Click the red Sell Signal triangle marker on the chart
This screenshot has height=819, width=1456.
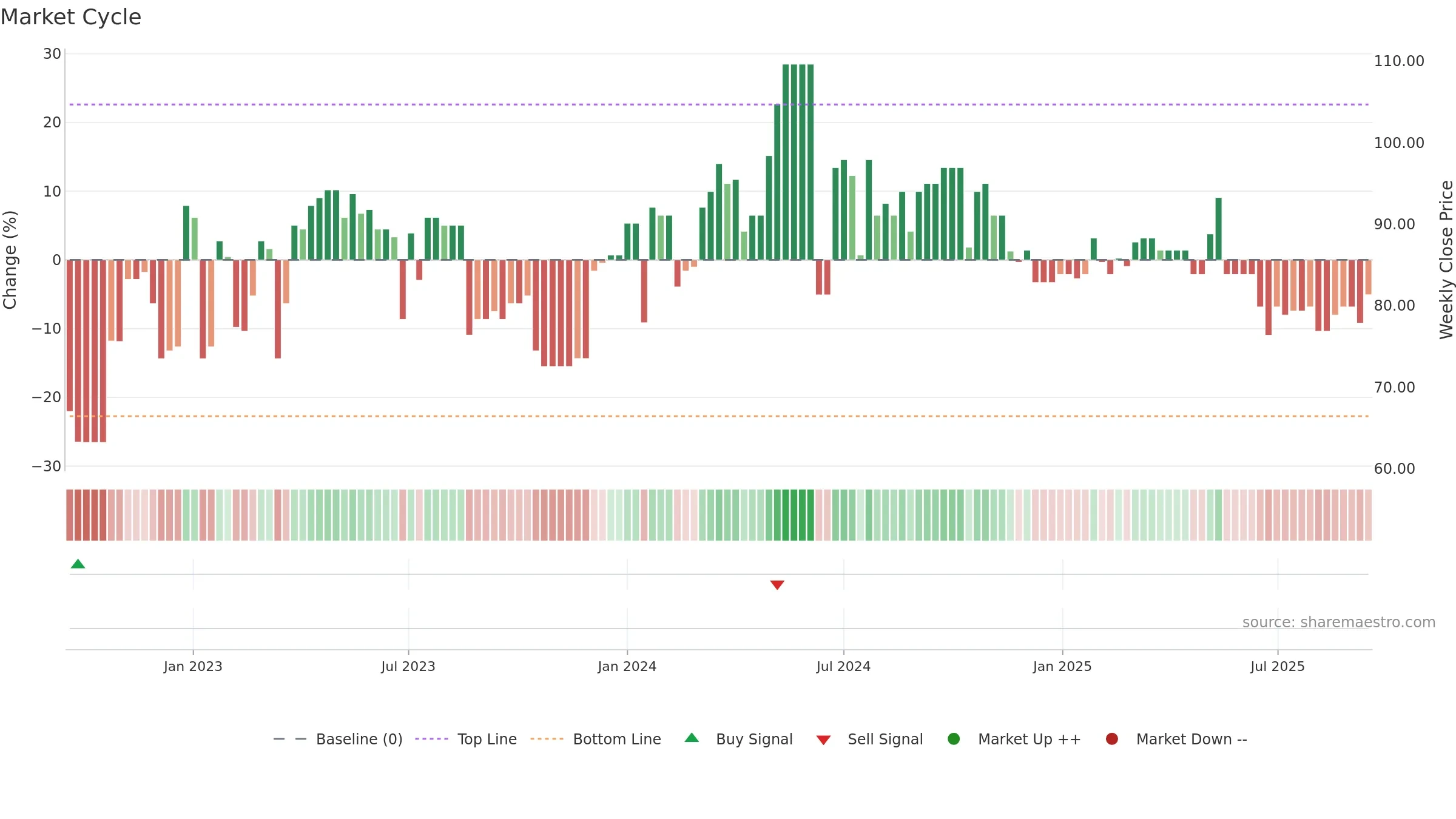[777, 585]
